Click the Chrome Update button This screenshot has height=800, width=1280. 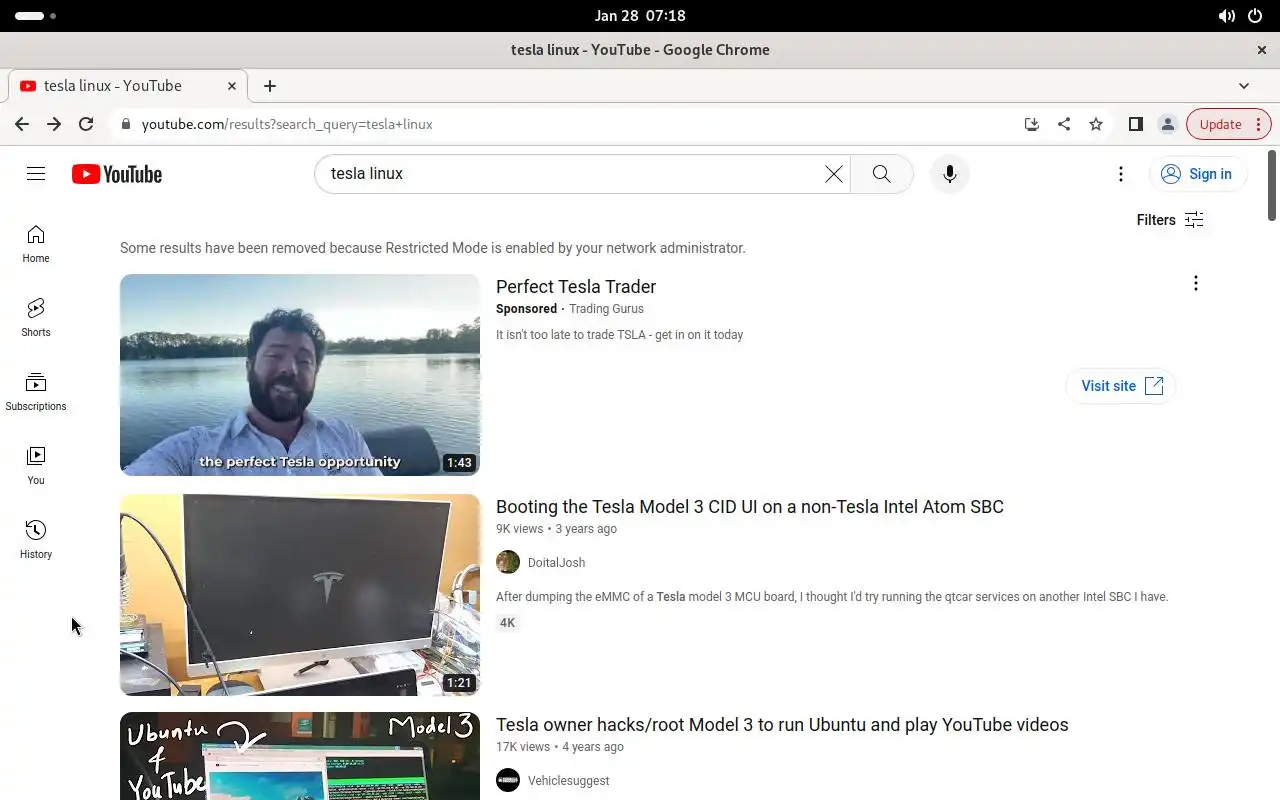tap(1229, 124)
